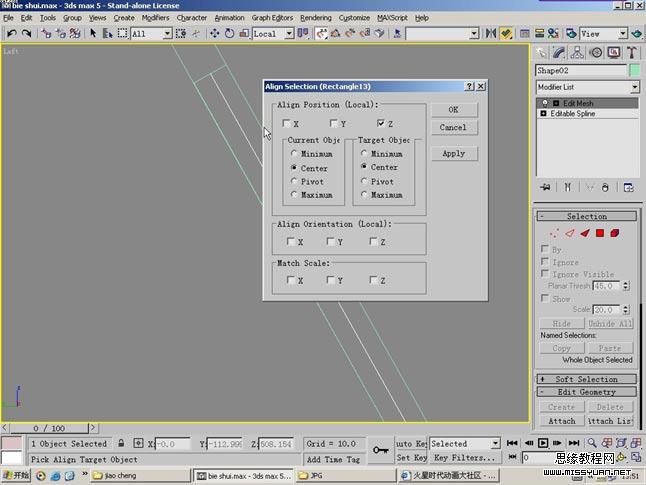
Task: Open the Display command panel tab
Action: pos(614,52)
